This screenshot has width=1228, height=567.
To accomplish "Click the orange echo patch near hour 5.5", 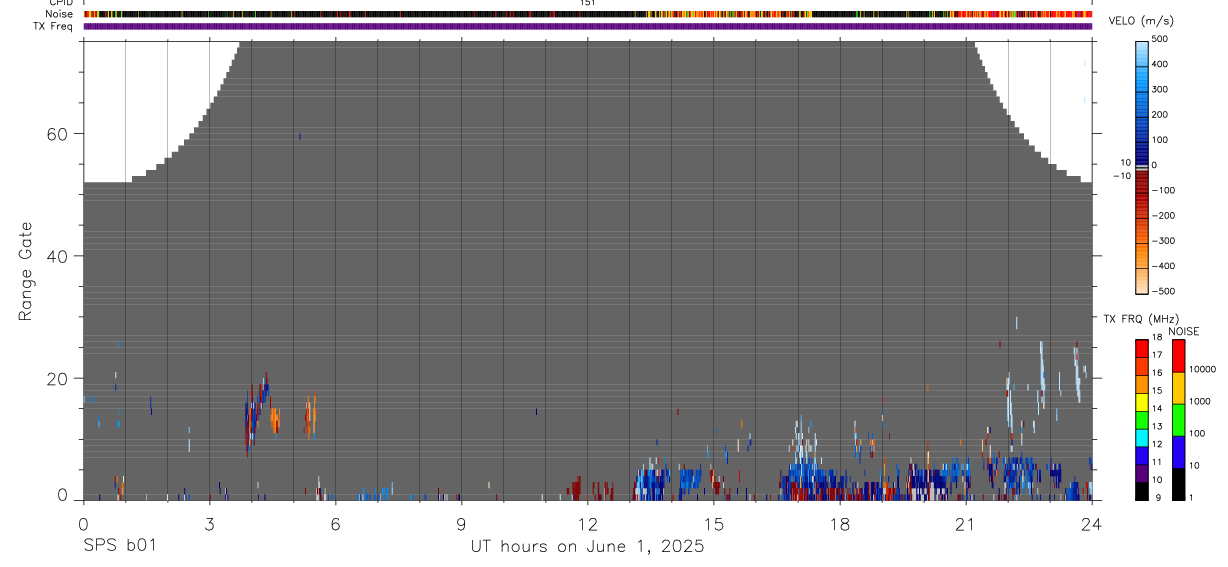I will (310, 414).
